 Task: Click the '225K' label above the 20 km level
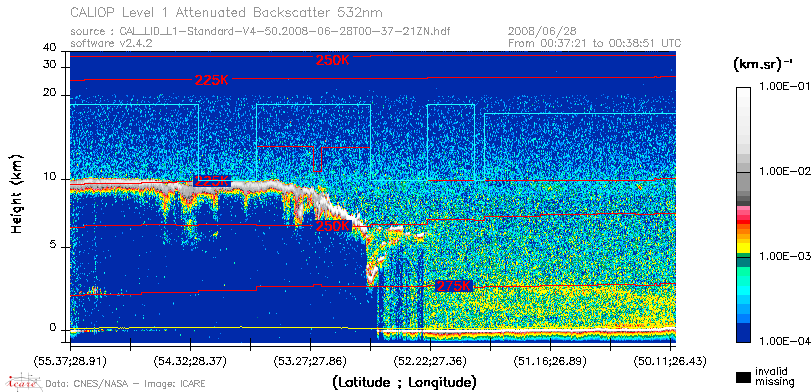(x=212, y=80)
